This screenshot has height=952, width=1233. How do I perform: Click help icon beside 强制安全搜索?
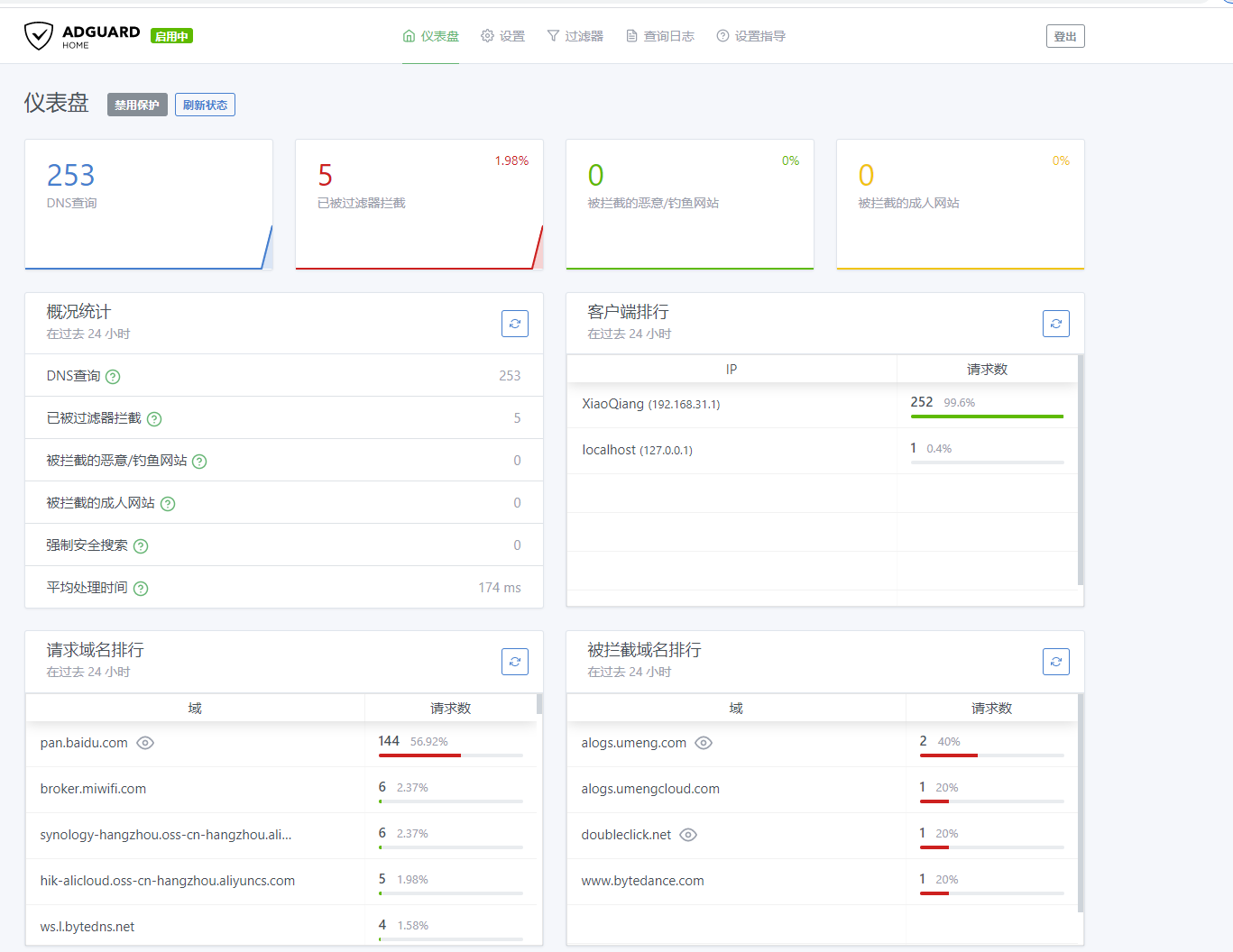pos(141,546)
